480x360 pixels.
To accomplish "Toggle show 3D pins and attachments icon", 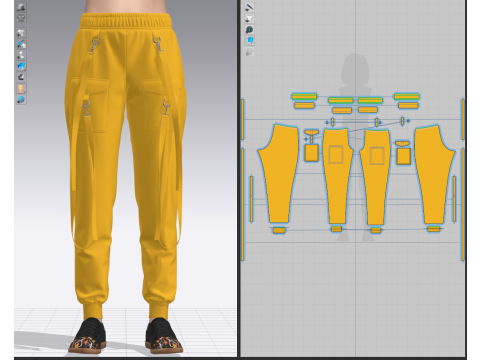I will click(21, 44).
